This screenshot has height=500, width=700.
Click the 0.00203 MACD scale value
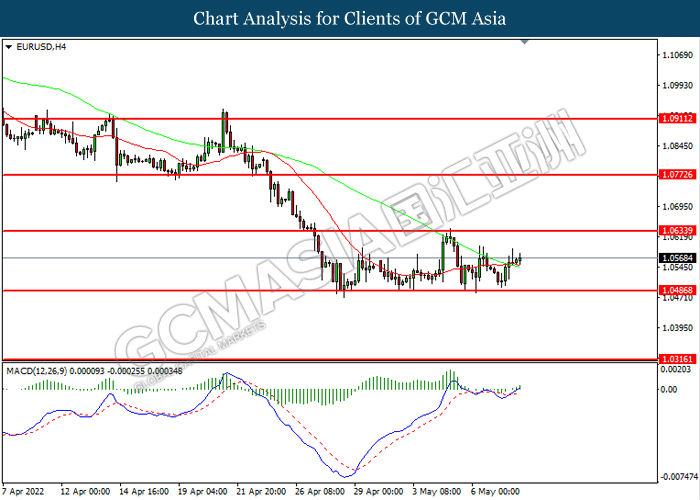pyautogui.click(x=676, y=370)
